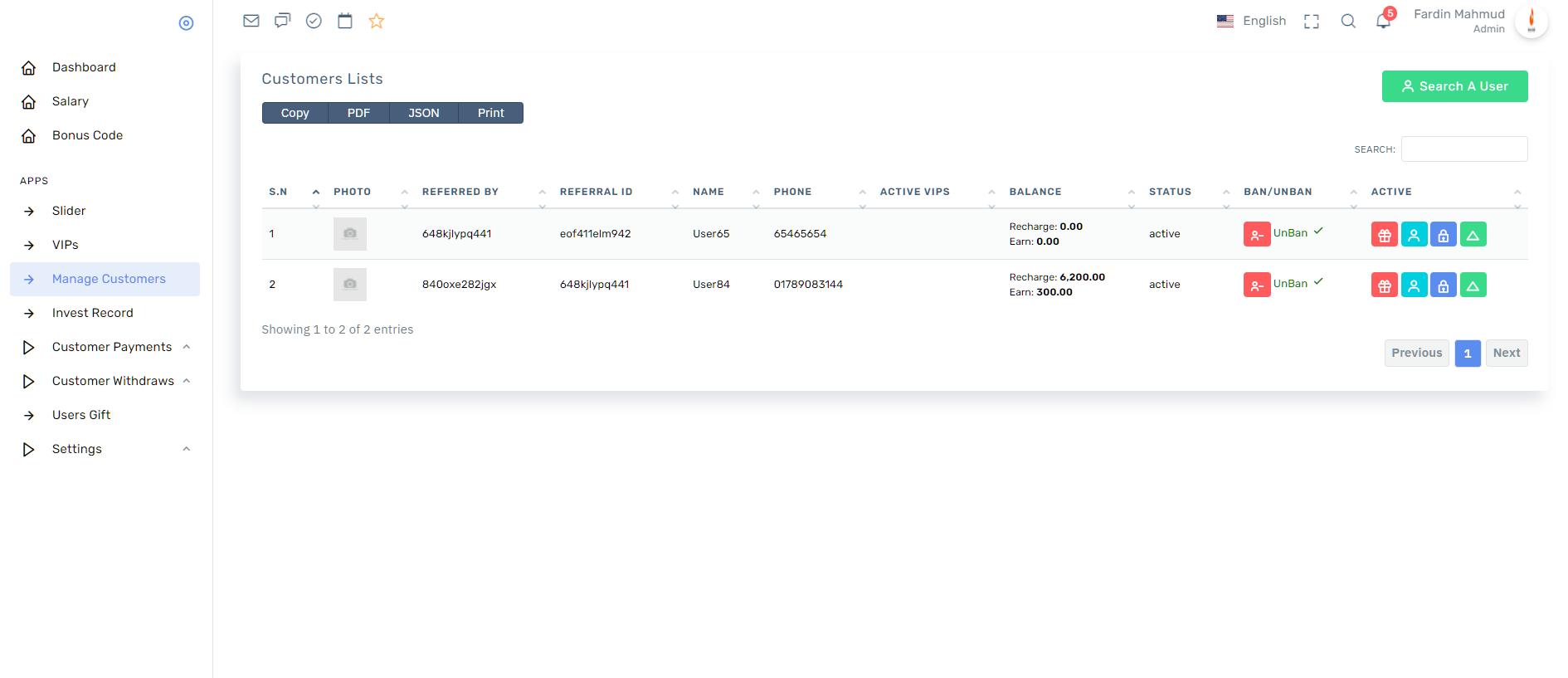Export the table with the PDF button
Viewport: 1568px width, 678px height.
pos(358,113)
